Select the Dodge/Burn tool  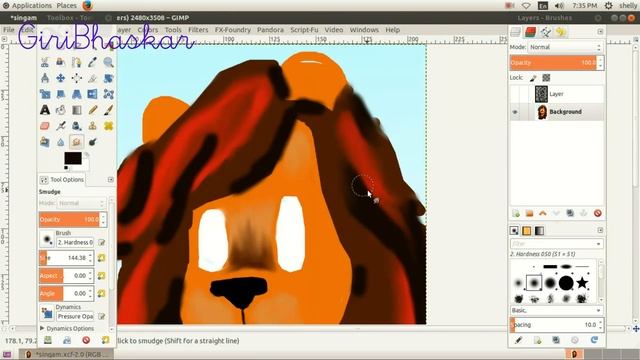93,142
